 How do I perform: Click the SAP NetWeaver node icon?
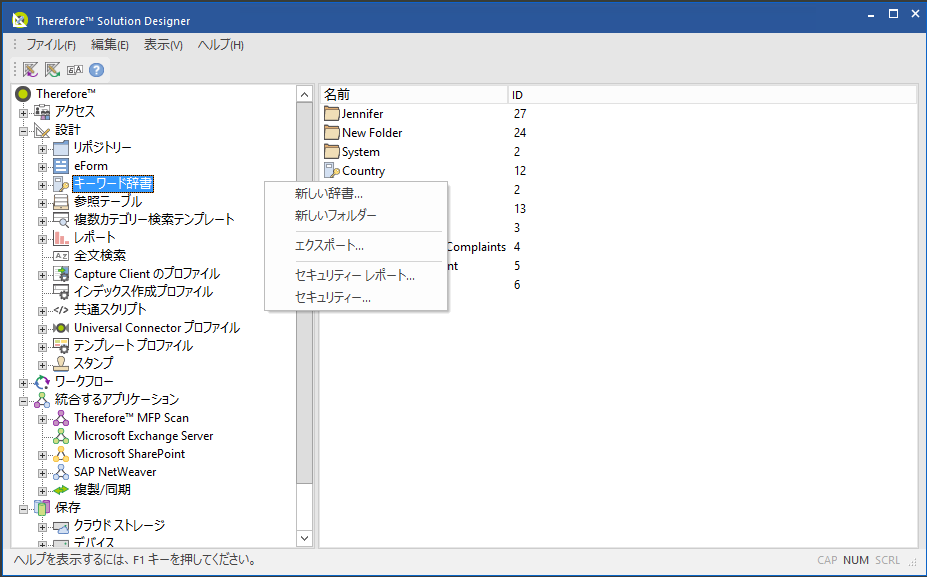click(x=61, y=472)
